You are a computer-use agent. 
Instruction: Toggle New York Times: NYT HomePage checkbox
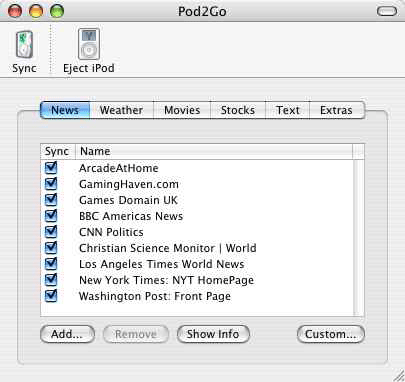(x=51, y=280)
